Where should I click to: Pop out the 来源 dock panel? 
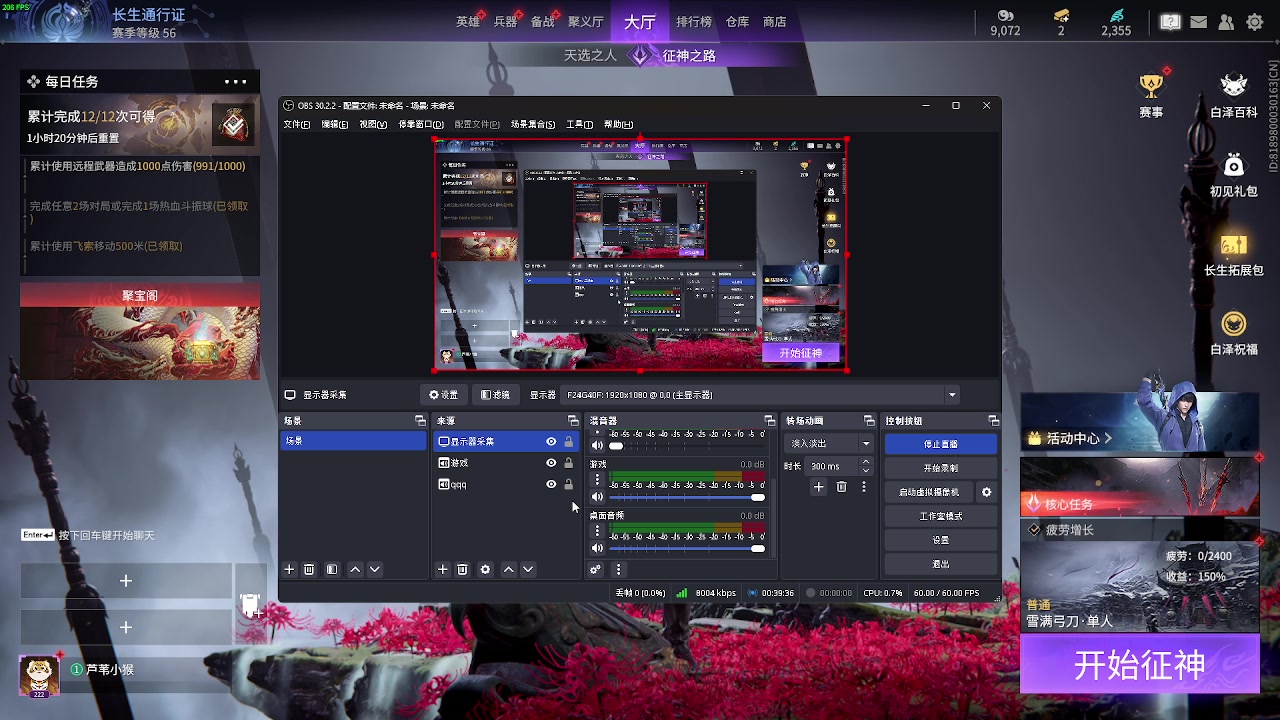point(573,421)
